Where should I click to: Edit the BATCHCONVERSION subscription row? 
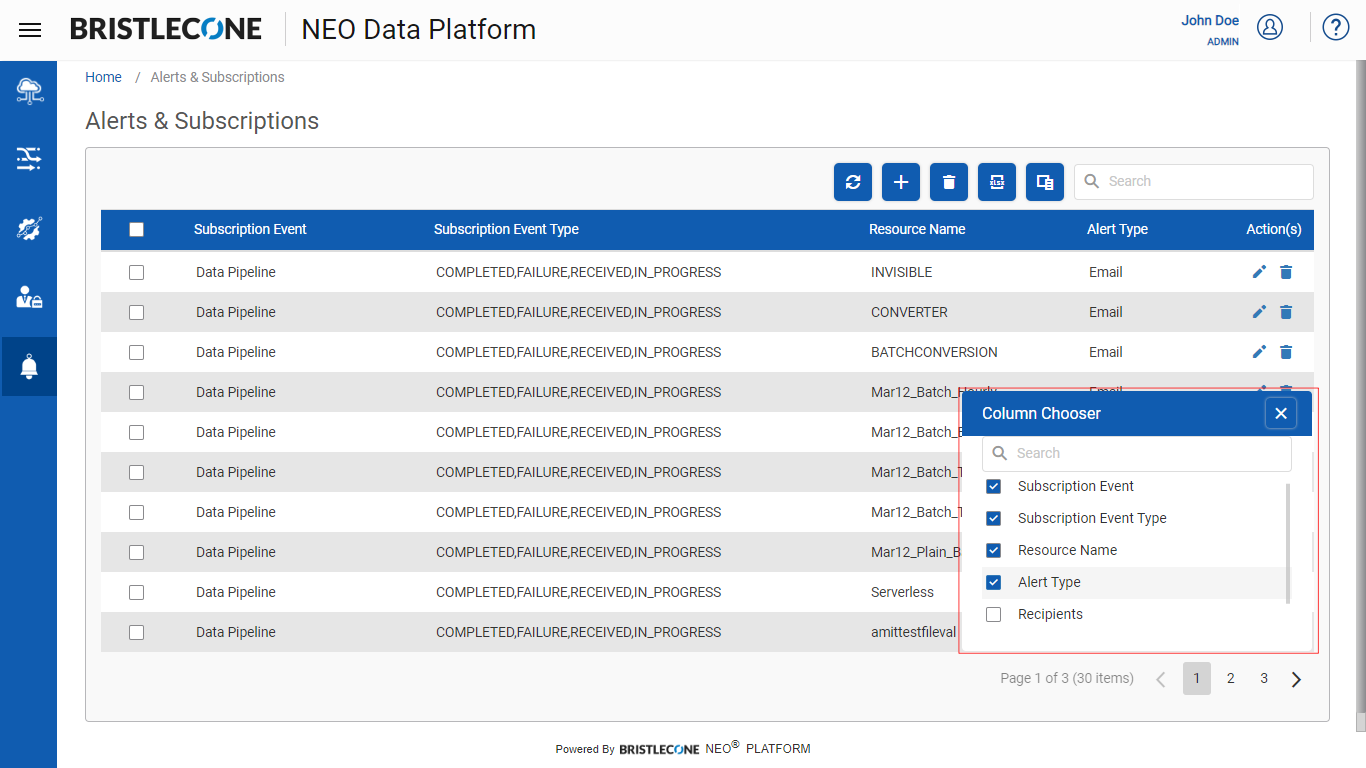[x=1259, y=352]
